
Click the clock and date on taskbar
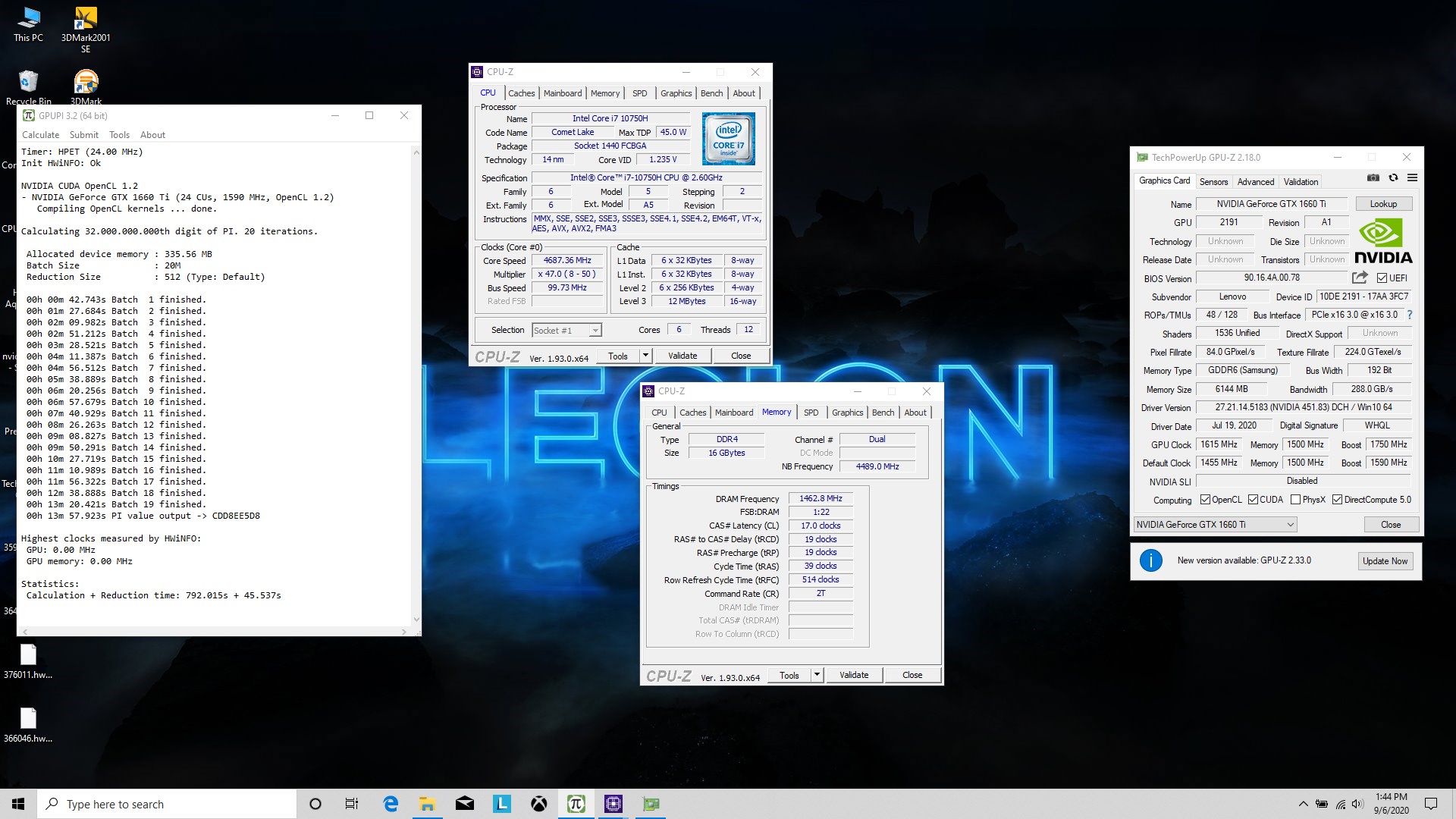tap(1391, 804)
